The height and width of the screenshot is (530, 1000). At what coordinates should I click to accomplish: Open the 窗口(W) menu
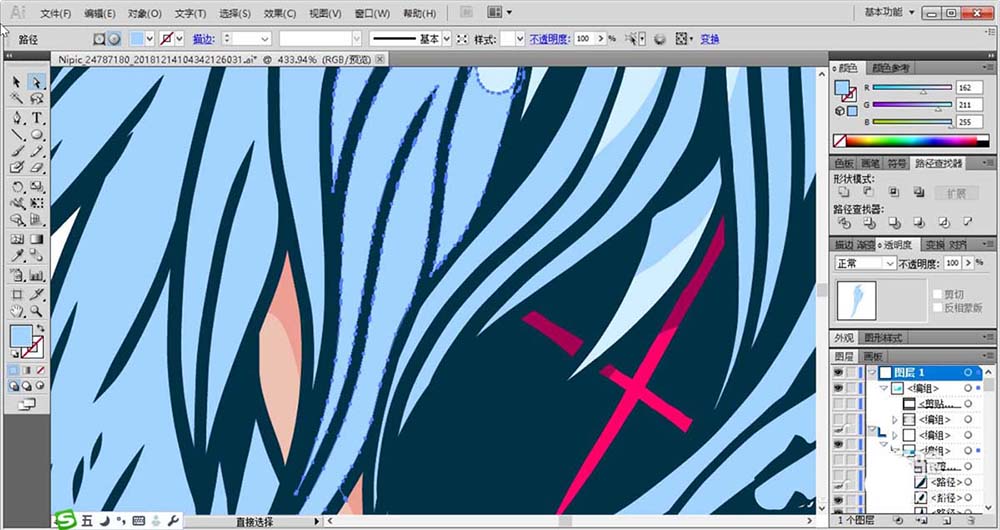(x=372, y=13)
